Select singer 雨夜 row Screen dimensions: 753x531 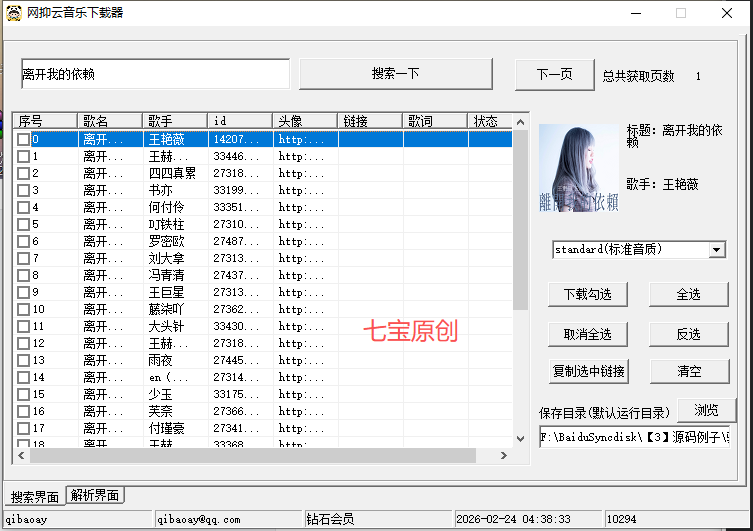pos(160,361)
